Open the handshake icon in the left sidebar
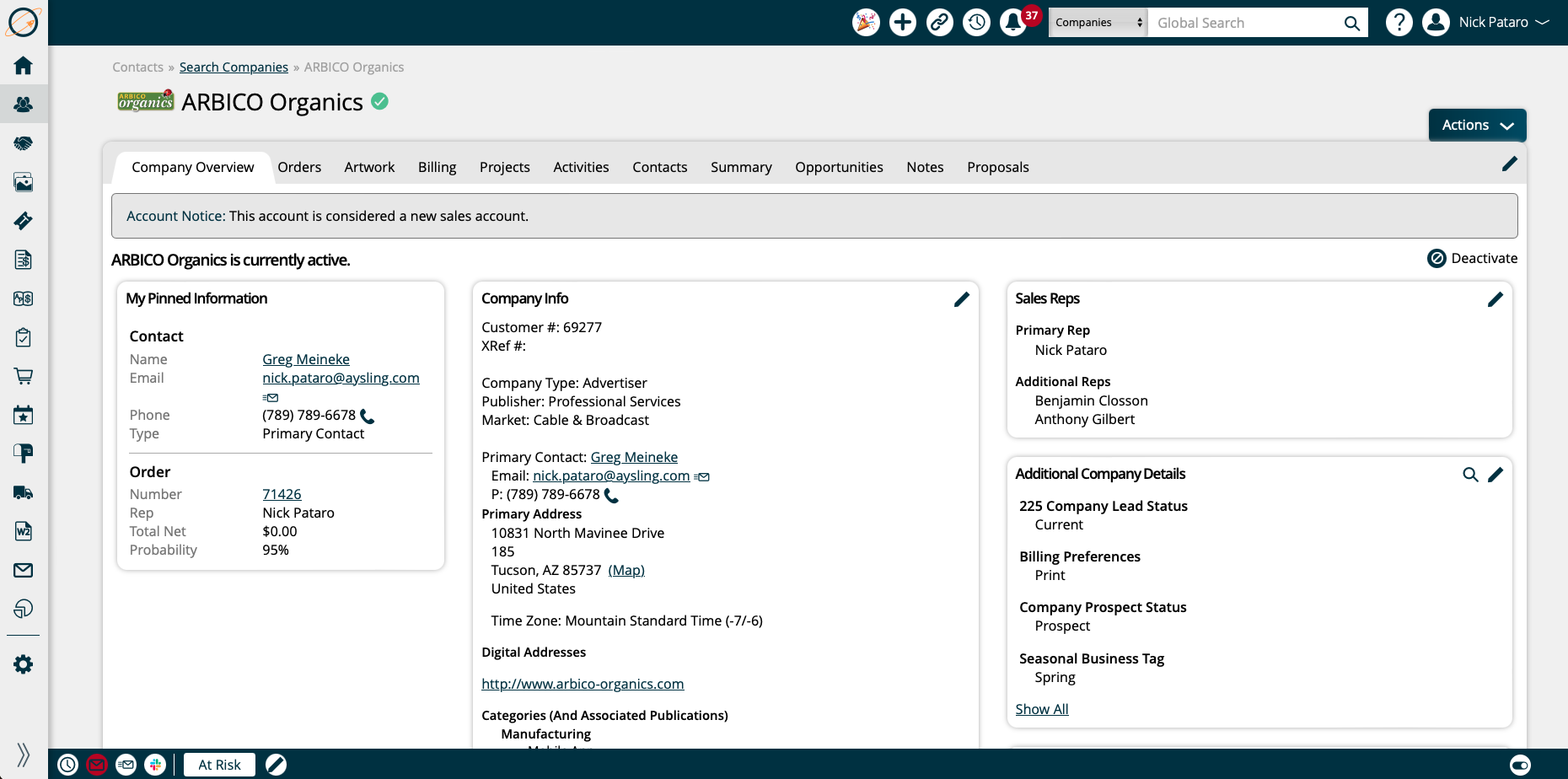 23,142
